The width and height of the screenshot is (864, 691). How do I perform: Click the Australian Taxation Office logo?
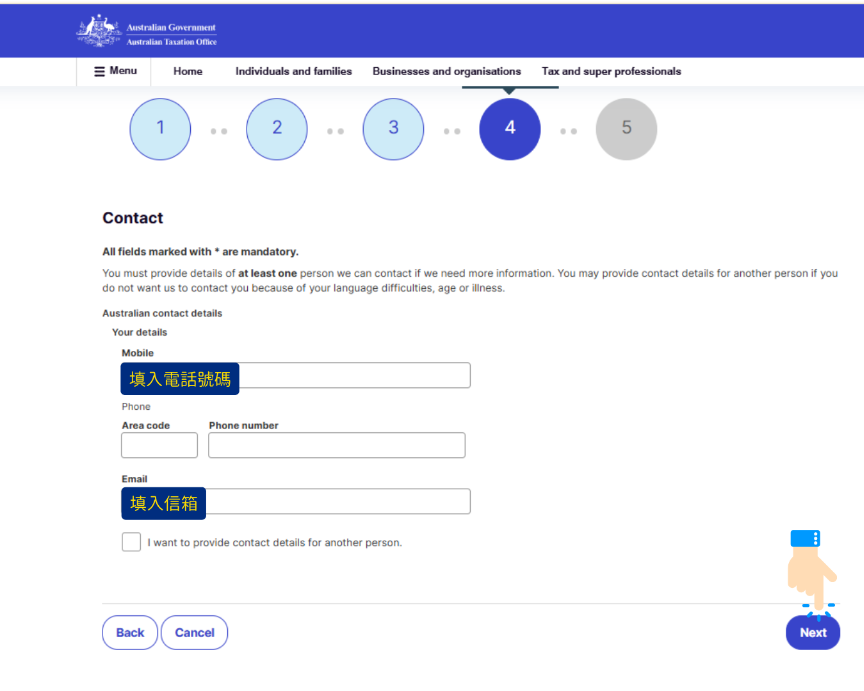(x=147, y=33)
